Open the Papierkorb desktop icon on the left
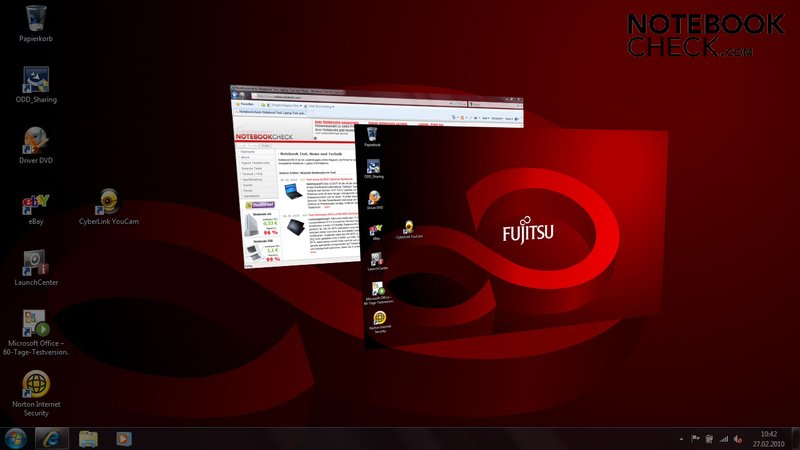The image size is (800, 450). [36, 23]
